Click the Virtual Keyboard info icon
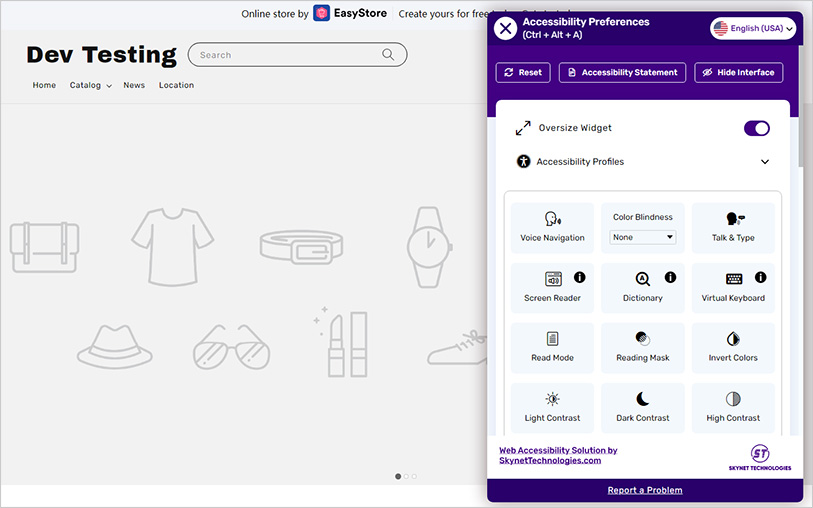Viewport: 813px width, 508px height. pos(761,277)
